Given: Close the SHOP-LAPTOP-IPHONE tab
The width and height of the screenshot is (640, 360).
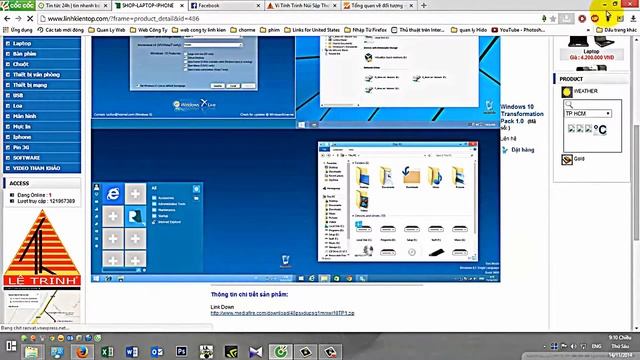Looking at the screenshot, I should click(182, 6).
